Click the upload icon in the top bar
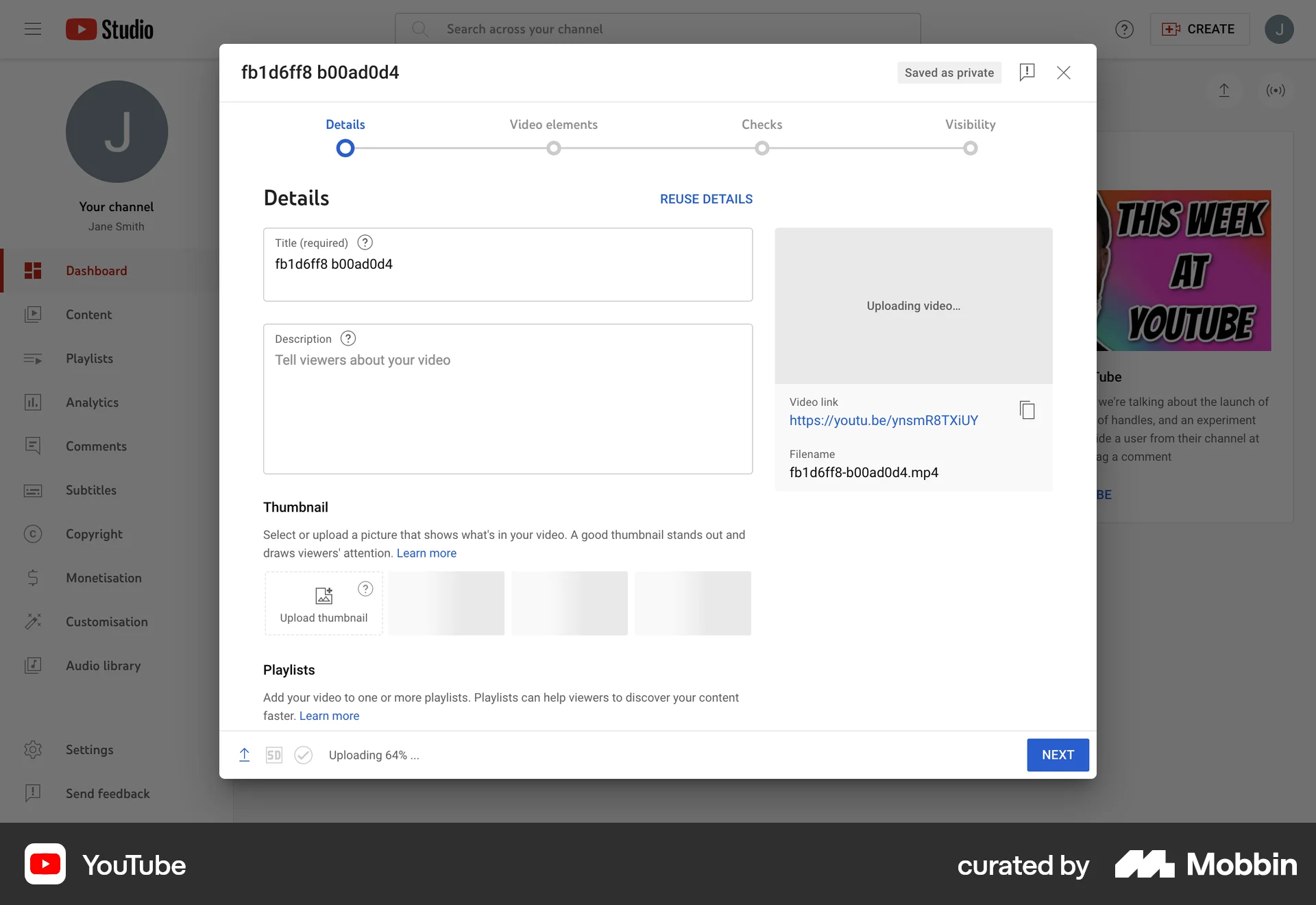Viewport: 1316px width, 905px height. coord(1225,90)
